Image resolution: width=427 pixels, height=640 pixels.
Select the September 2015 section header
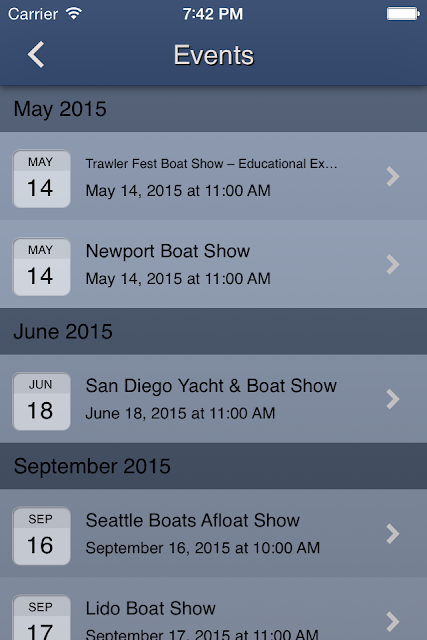(x=214, y=466)
